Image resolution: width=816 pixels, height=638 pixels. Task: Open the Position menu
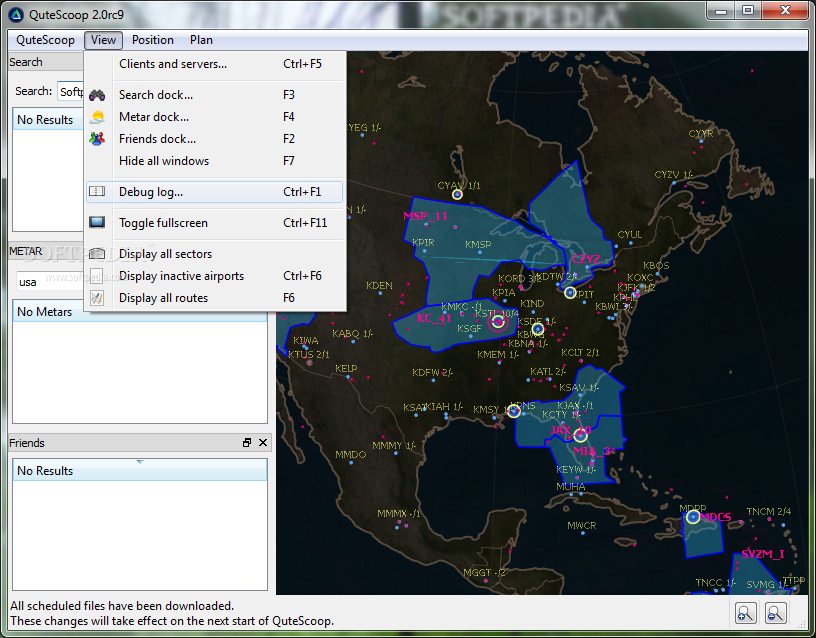pos(152,40)
